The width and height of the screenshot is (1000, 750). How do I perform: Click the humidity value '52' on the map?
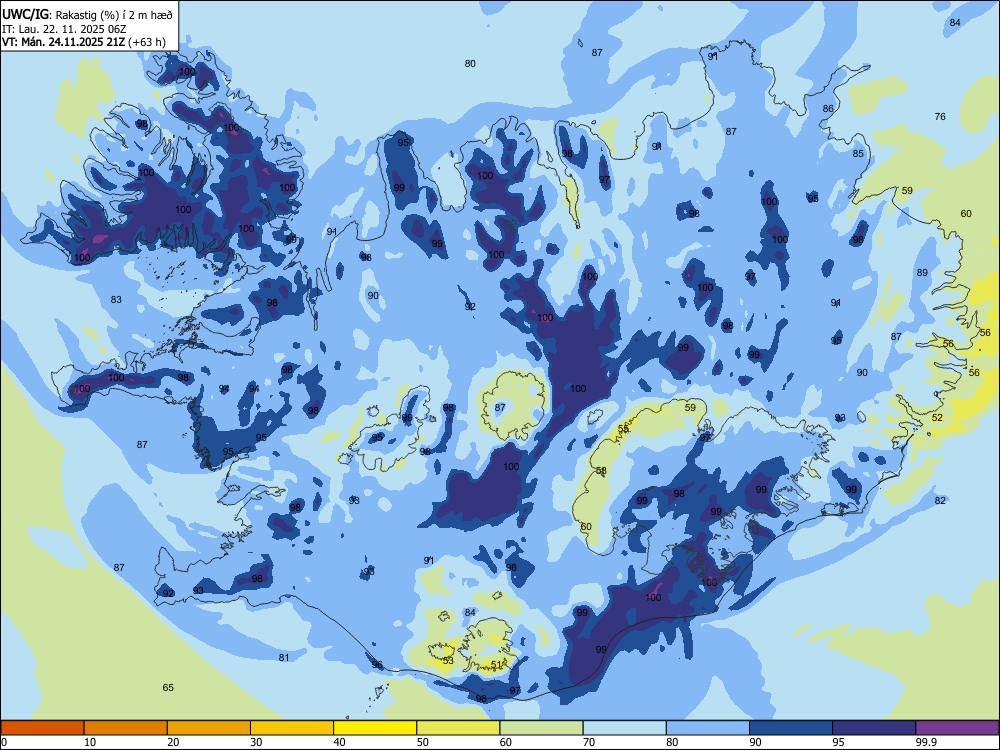(937, 418)
